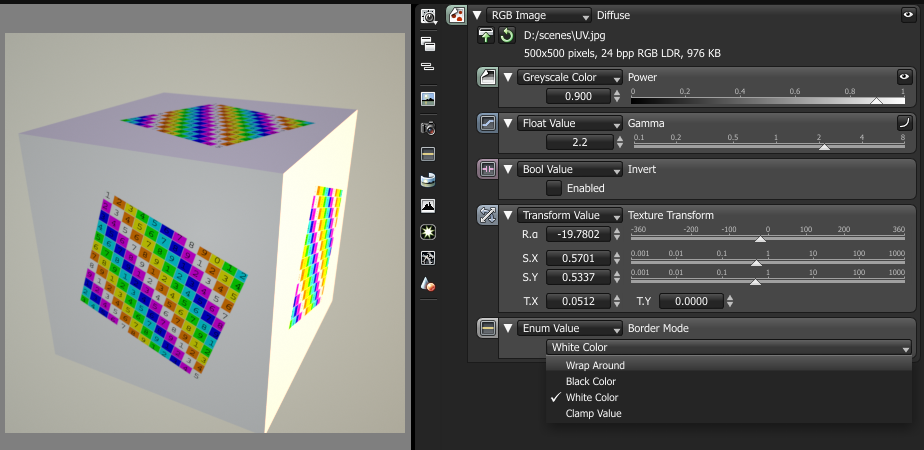
Task: Click the S.X field showing 0.5701
Action: (x=578, y=258)
